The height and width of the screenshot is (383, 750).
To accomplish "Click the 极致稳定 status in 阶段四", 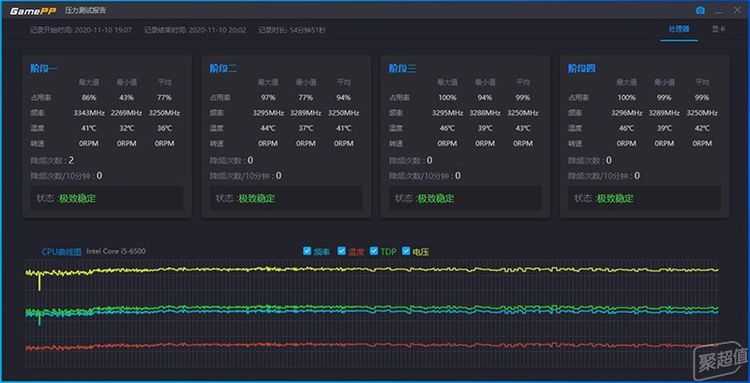I will pos(615,198).
